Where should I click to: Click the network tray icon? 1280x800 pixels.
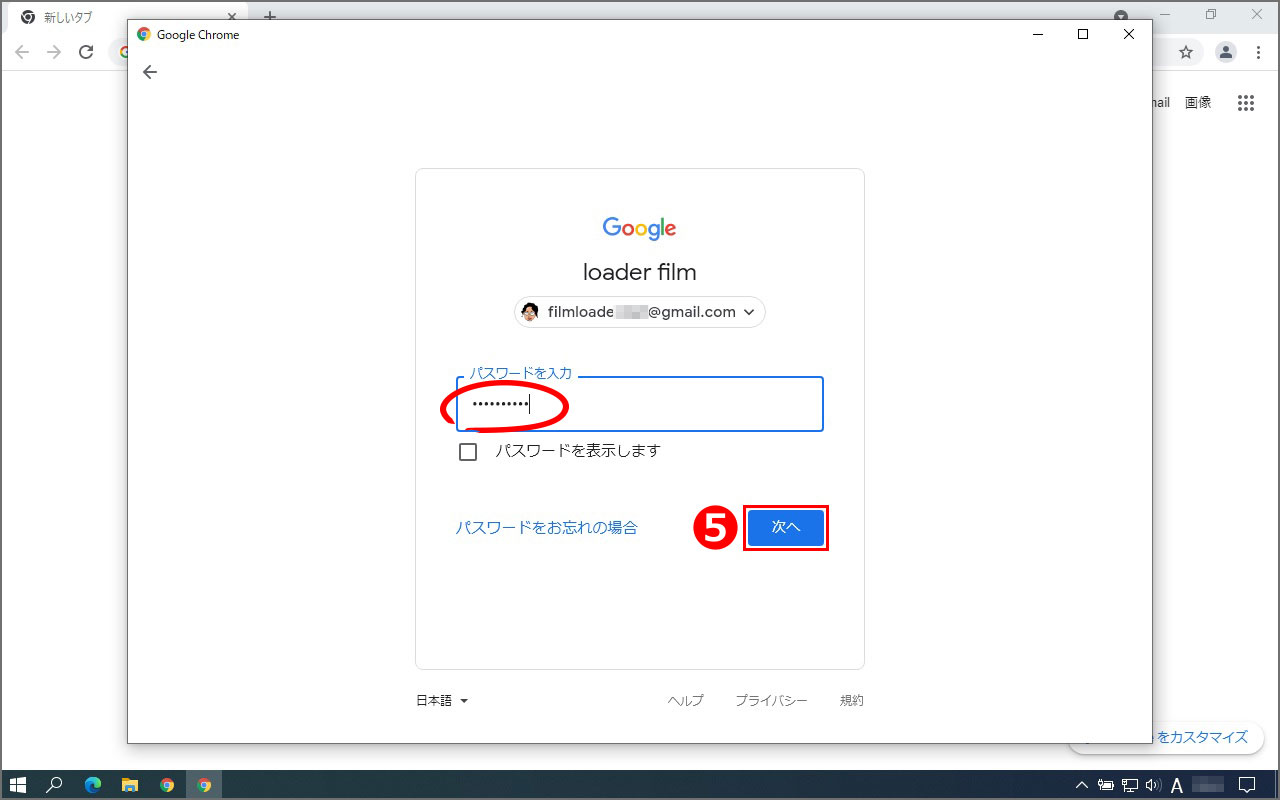[1130, 785]
